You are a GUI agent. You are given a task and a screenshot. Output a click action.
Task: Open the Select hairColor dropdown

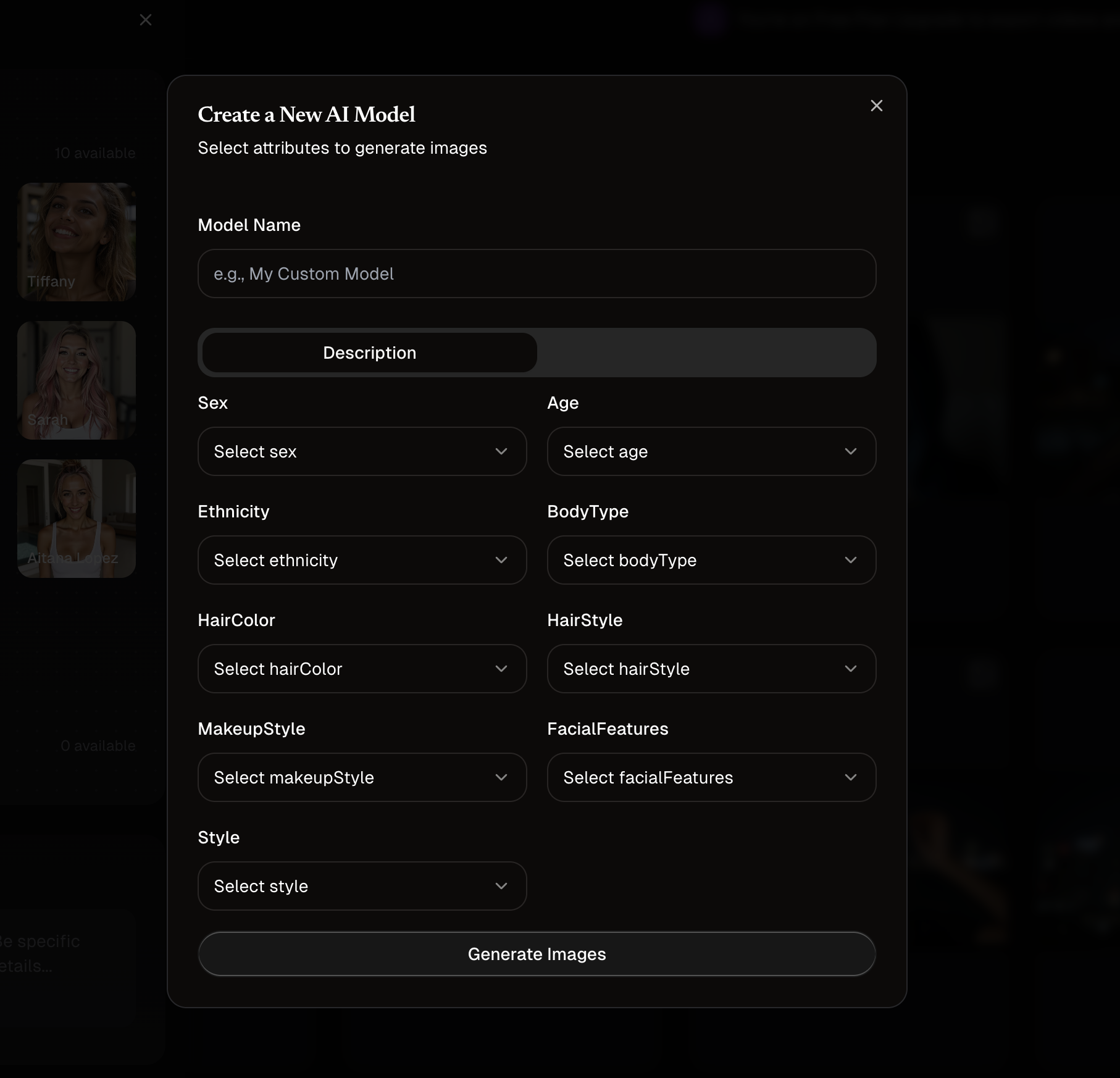[x=362, y=669]
